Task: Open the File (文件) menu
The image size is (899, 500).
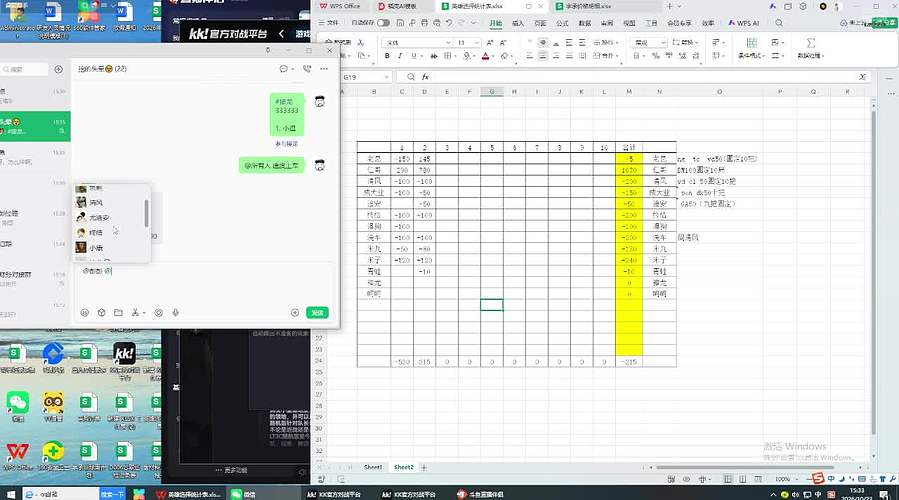Action: pos(329,23)
